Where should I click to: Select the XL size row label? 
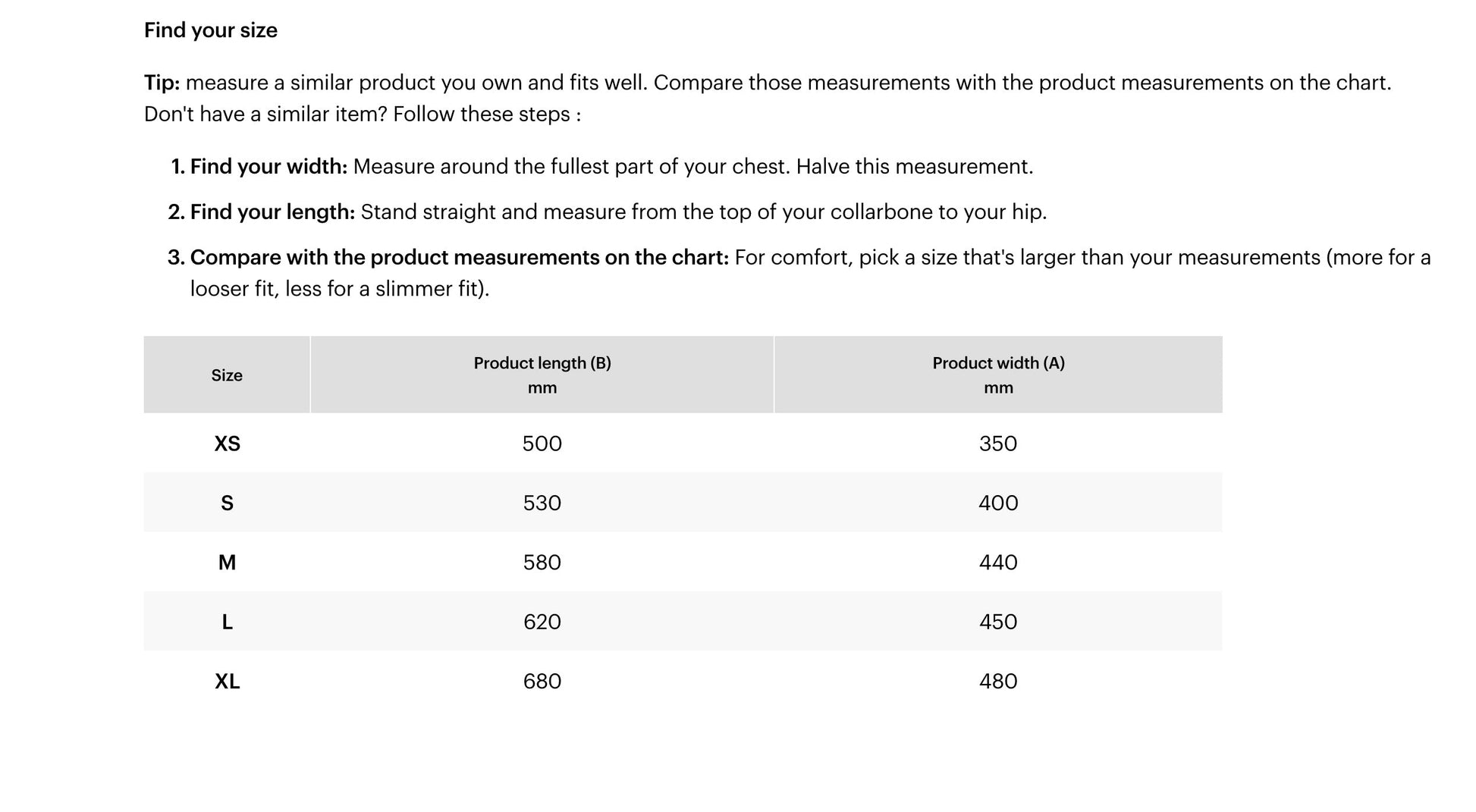click(x=228, y=682)
